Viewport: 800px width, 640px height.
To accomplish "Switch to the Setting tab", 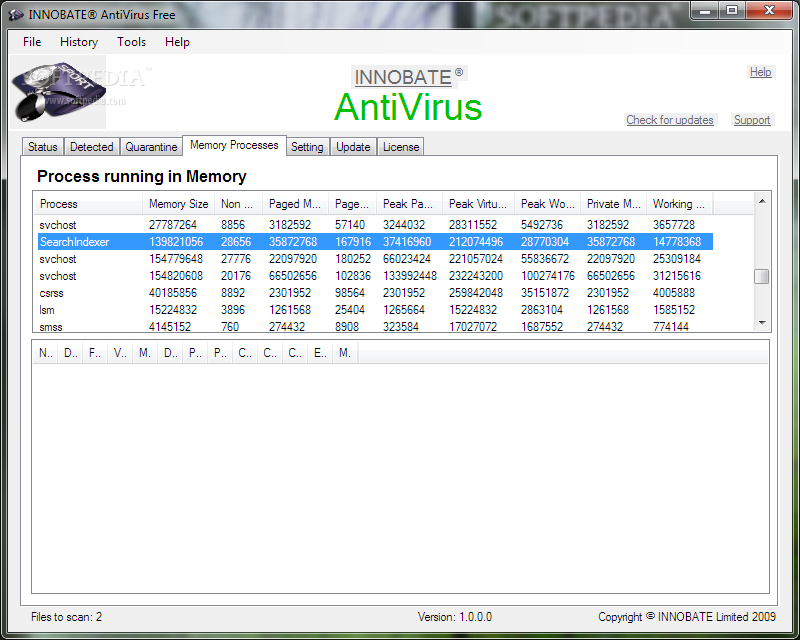I will click(307, 147).
